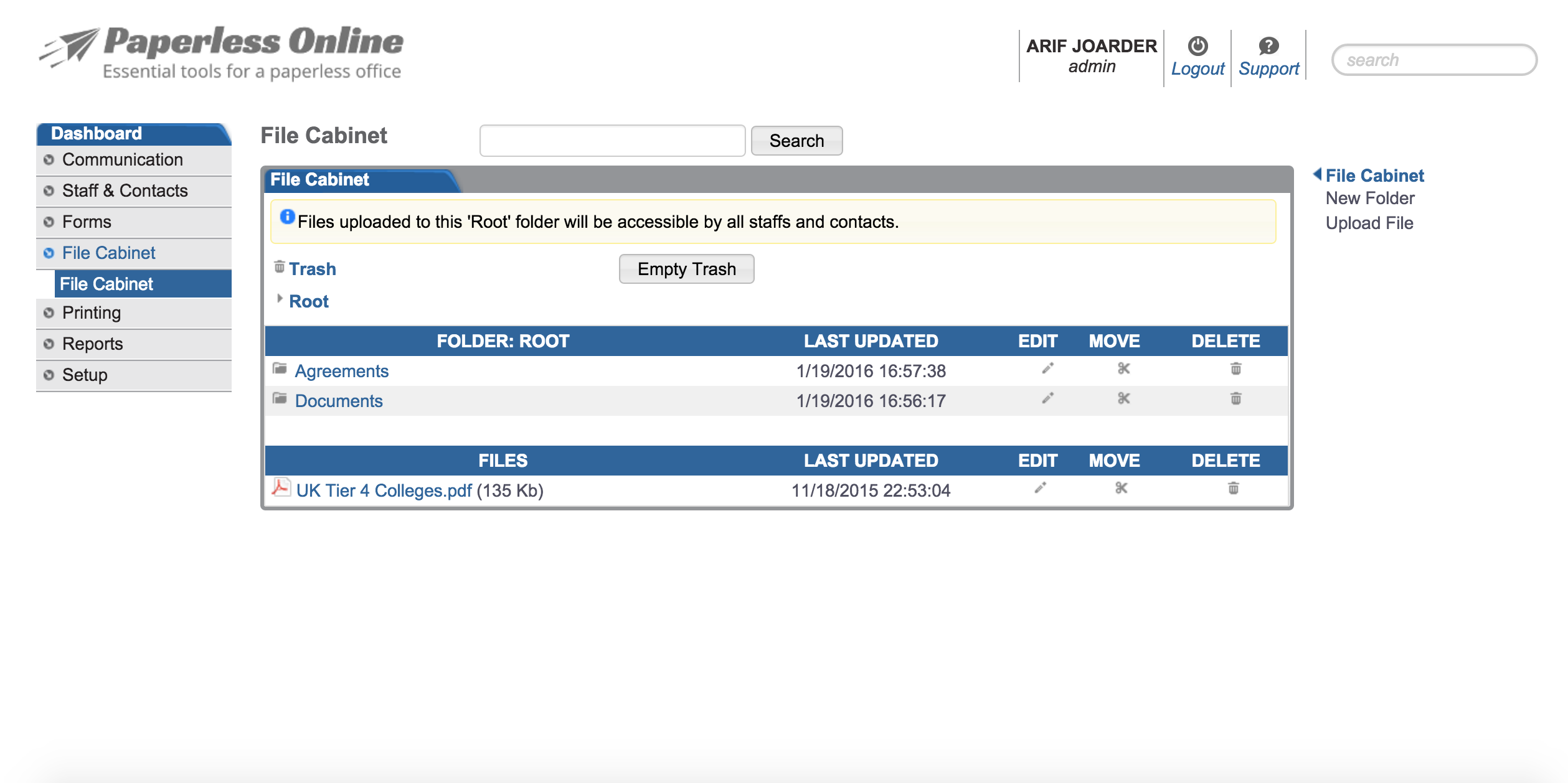Viewport: 1568px width, 783px height.
Task: Click the PDF icon next to UK Tier 4 Colleges
Action: pos(281,489)
